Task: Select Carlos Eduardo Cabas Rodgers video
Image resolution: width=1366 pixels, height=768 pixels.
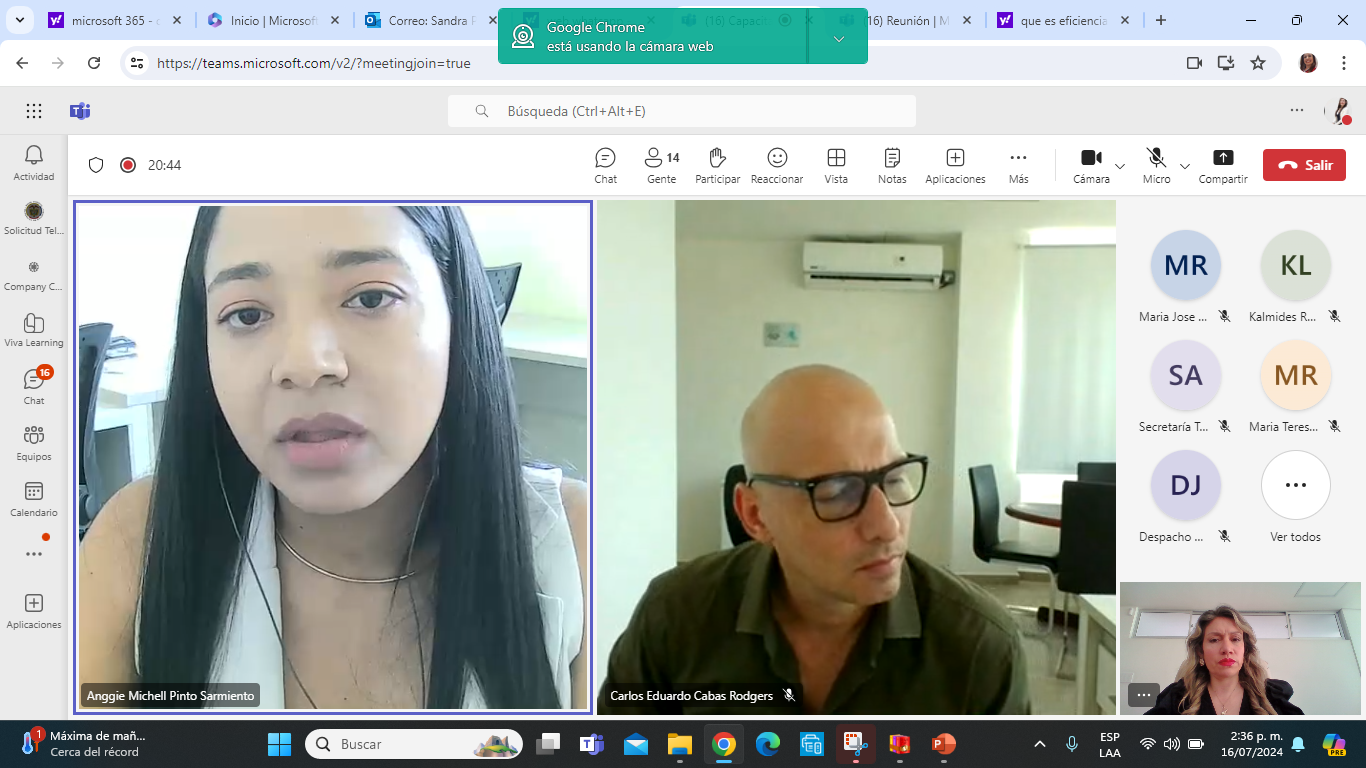Action: (856, 457)
